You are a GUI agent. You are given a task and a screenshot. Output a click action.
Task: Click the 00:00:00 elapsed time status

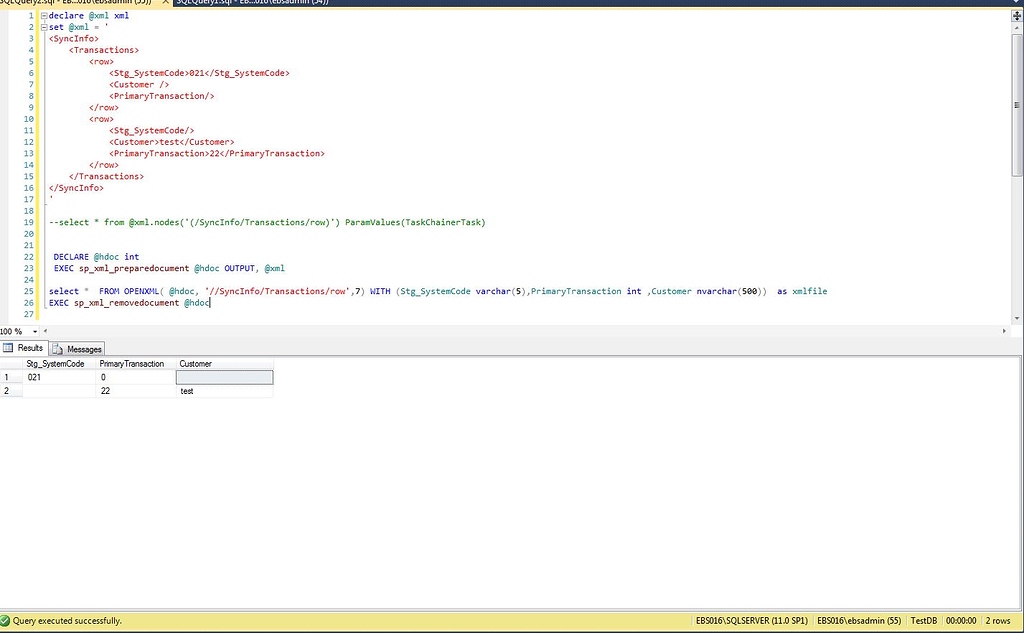coord(961,621)
